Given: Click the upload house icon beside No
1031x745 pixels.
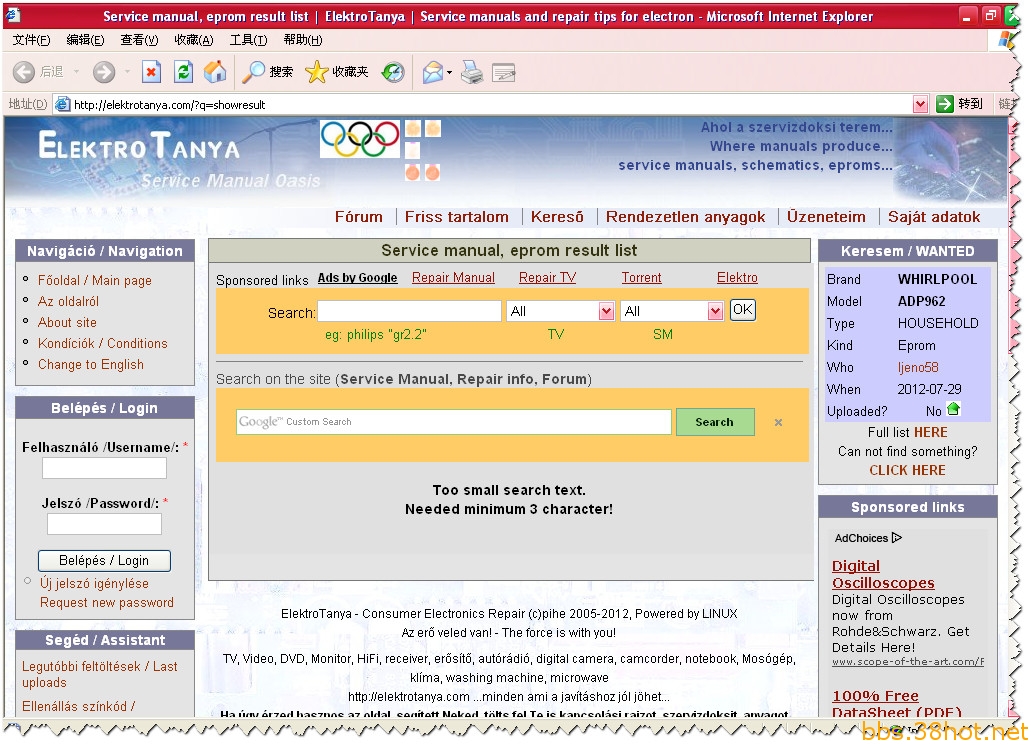Looking at the screenshot, I should point(953,409).
